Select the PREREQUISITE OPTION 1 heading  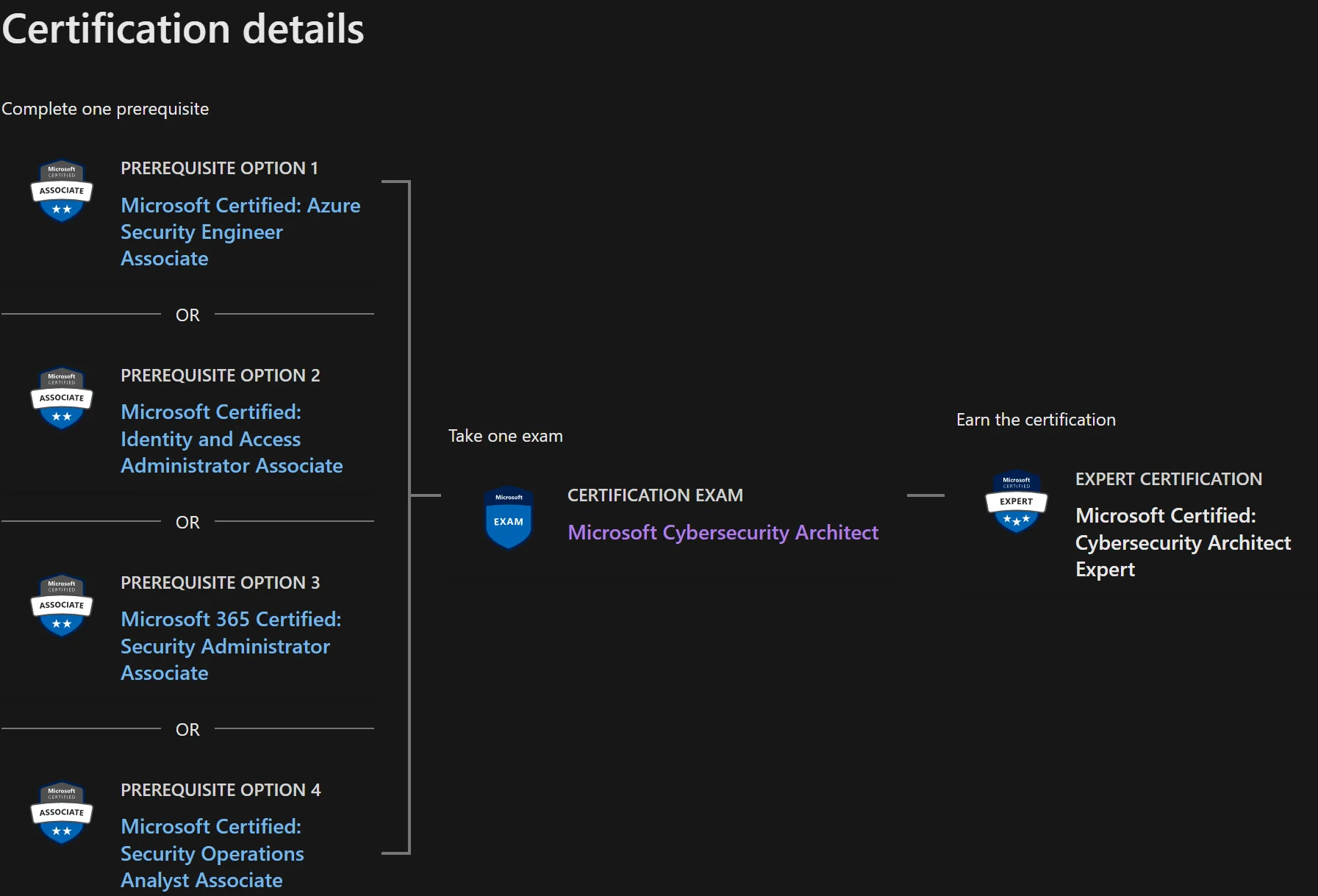(218, 168)
